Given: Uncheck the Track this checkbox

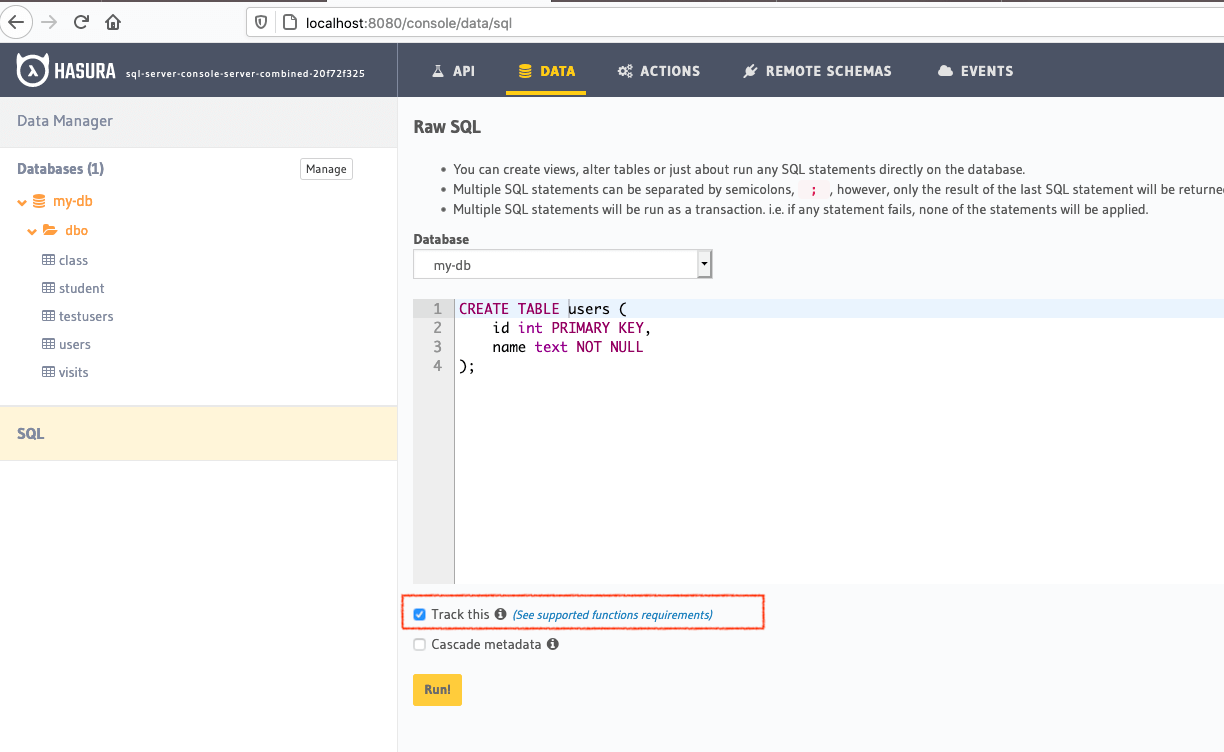Looking at the screenshot, I should pos(420,615).
